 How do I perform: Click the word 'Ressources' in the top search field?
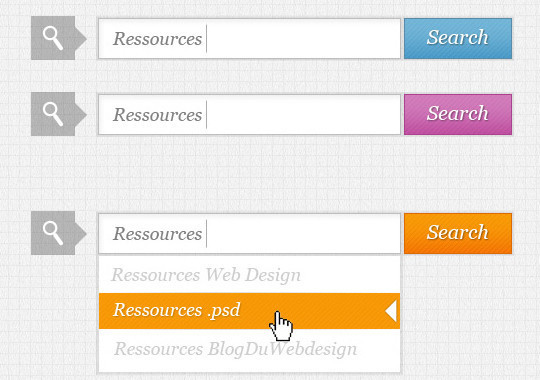(157, 39)
